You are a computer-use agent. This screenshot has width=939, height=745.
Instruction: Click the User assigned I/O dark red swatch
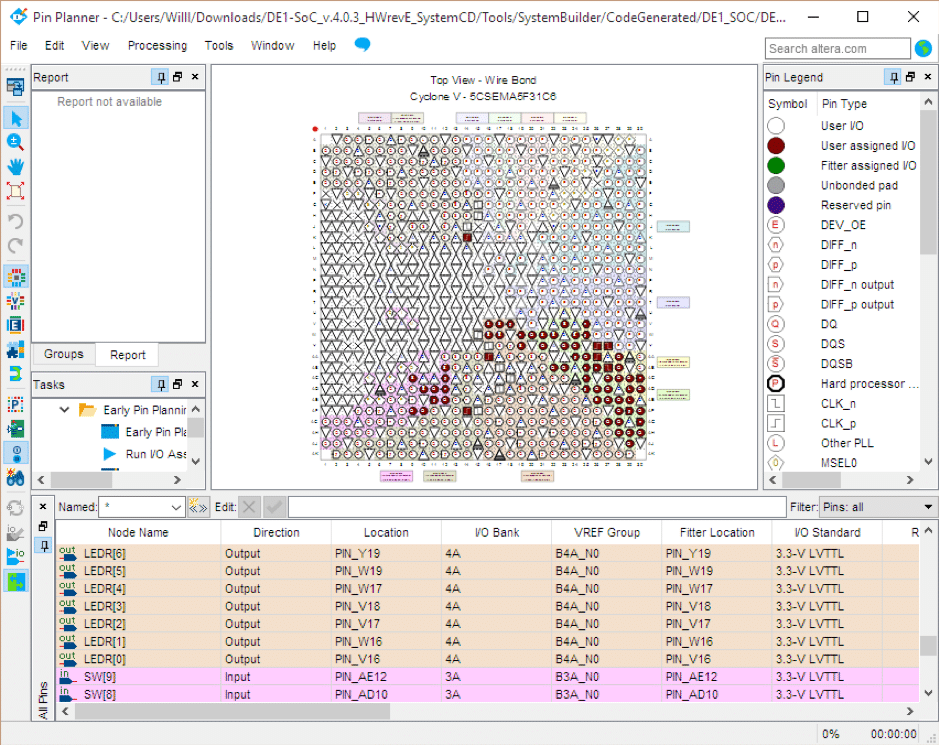pyautogui.click(x=776, y=146)
